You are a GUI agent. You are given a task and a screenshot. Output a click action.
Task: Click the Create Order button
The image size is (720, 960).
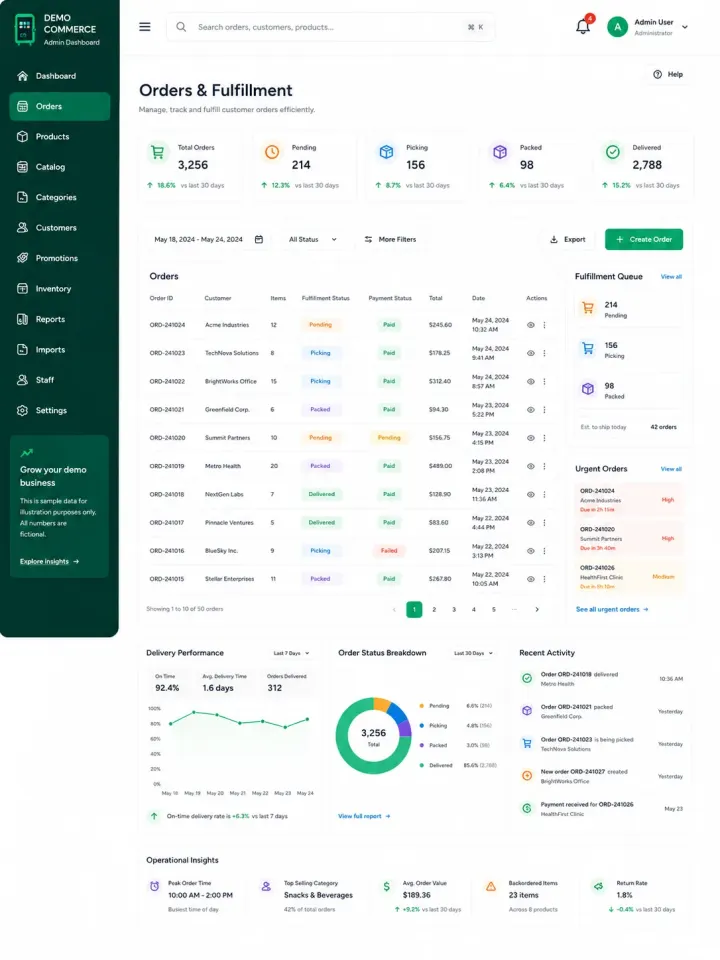(644, 239)
